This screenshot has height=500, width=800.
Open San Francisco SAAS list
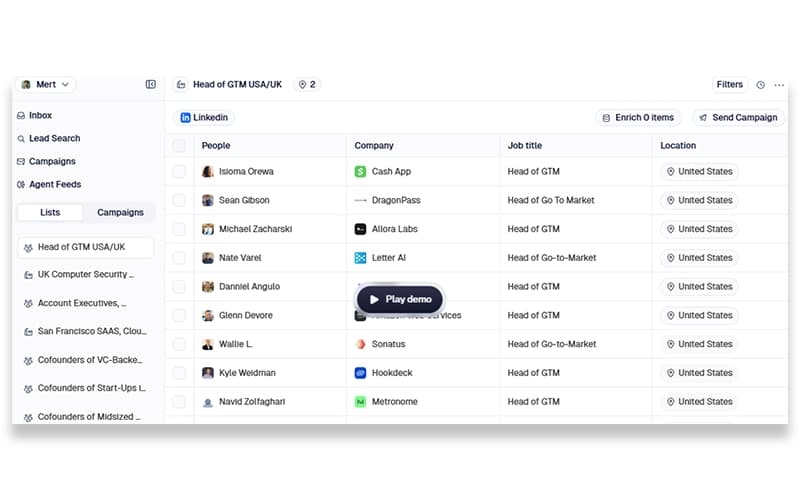point(85,331)
